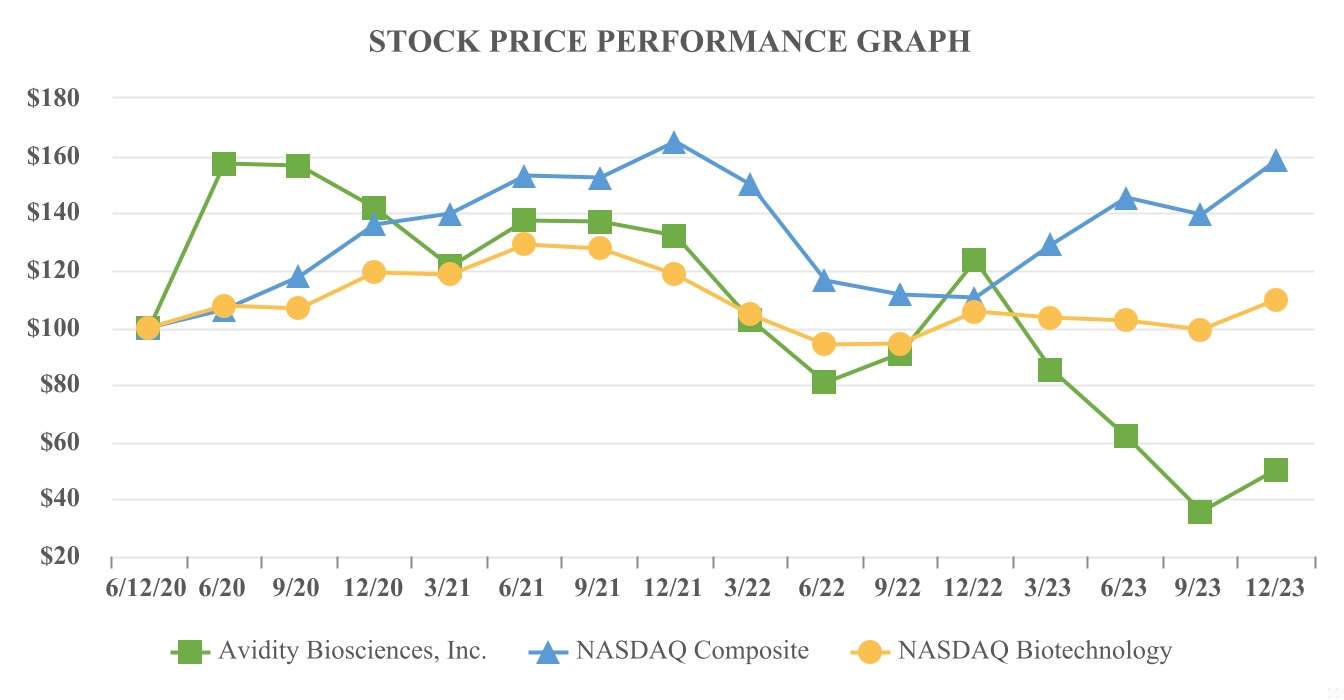
Task: Click the Avidity green square low at 9/23
Action: [1200, 512]
